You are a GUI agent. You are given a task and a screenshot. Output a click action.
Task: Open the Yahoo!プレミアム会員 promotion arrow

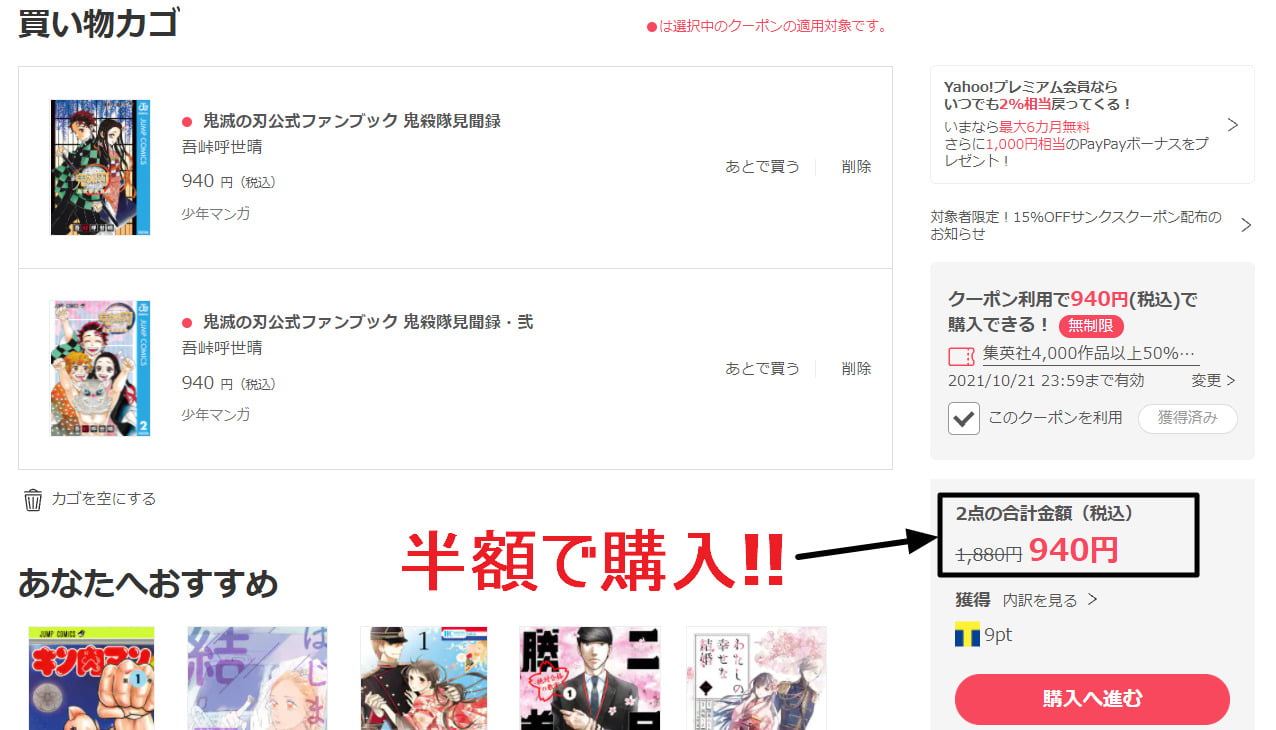[x=1232, y=125]
